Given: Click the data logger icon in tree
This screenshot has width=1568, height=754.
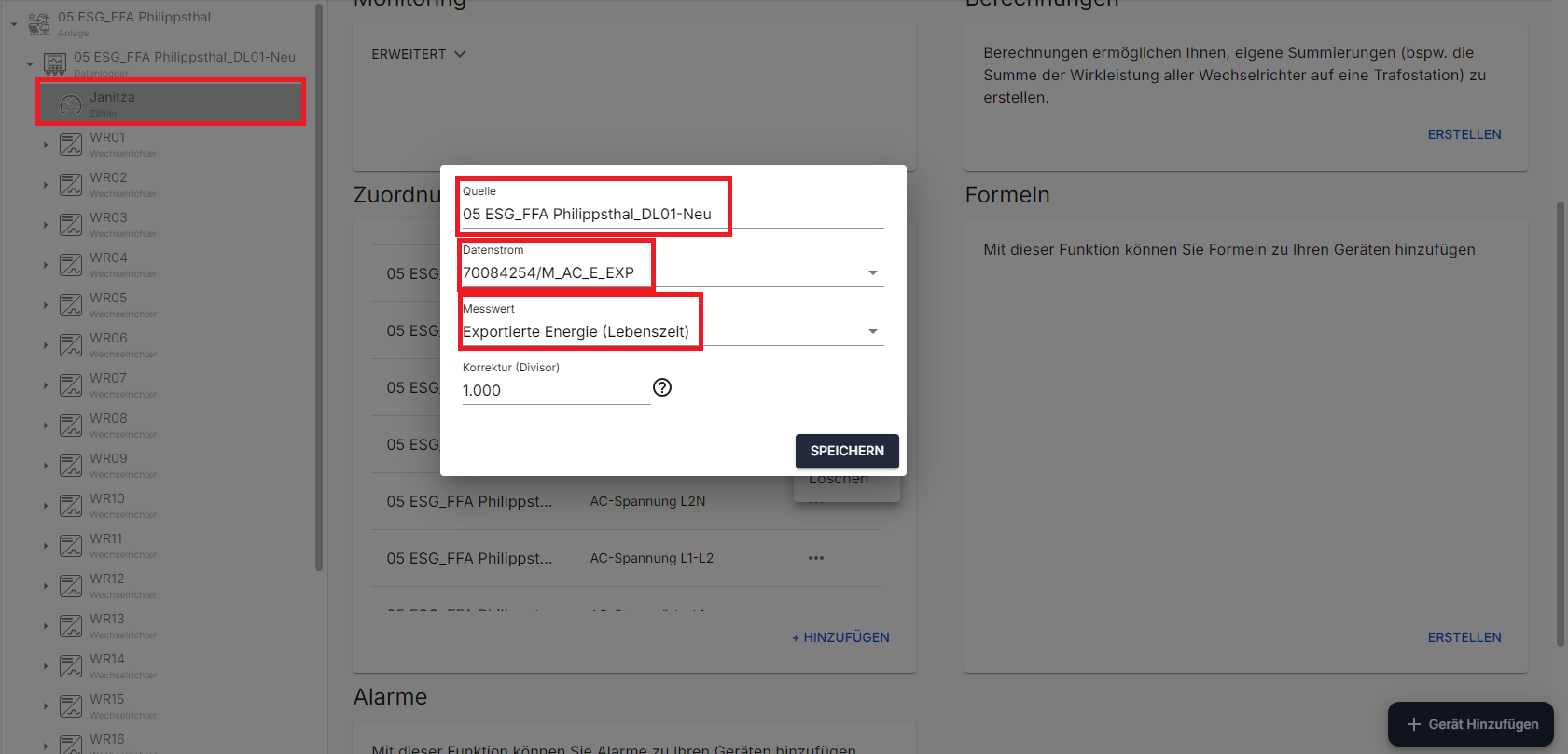Looking at the screenshot, I should click(55, 64).
